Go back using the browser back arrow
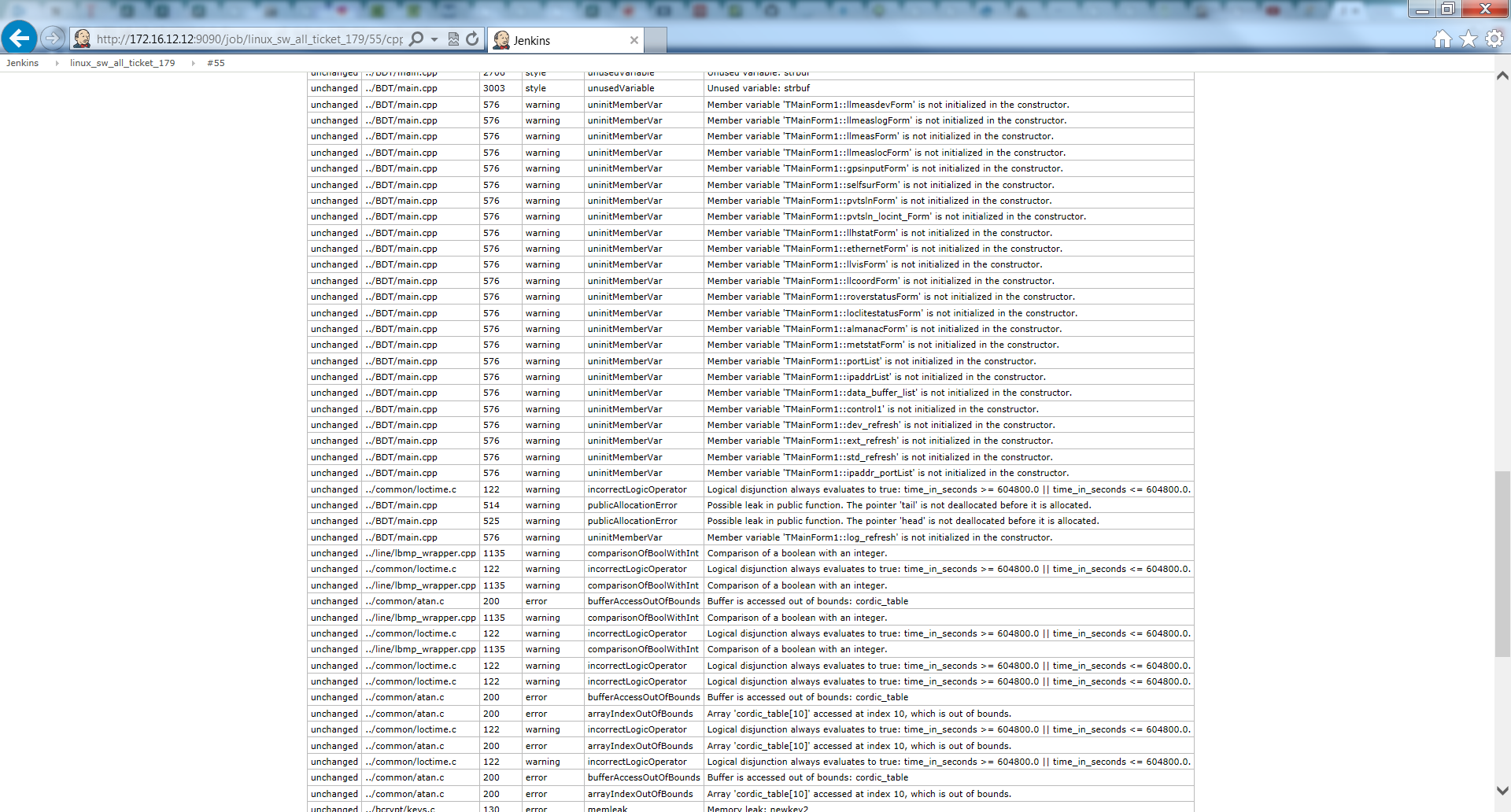This screenshot has height=812, width=1511. (x=19, y=38)
